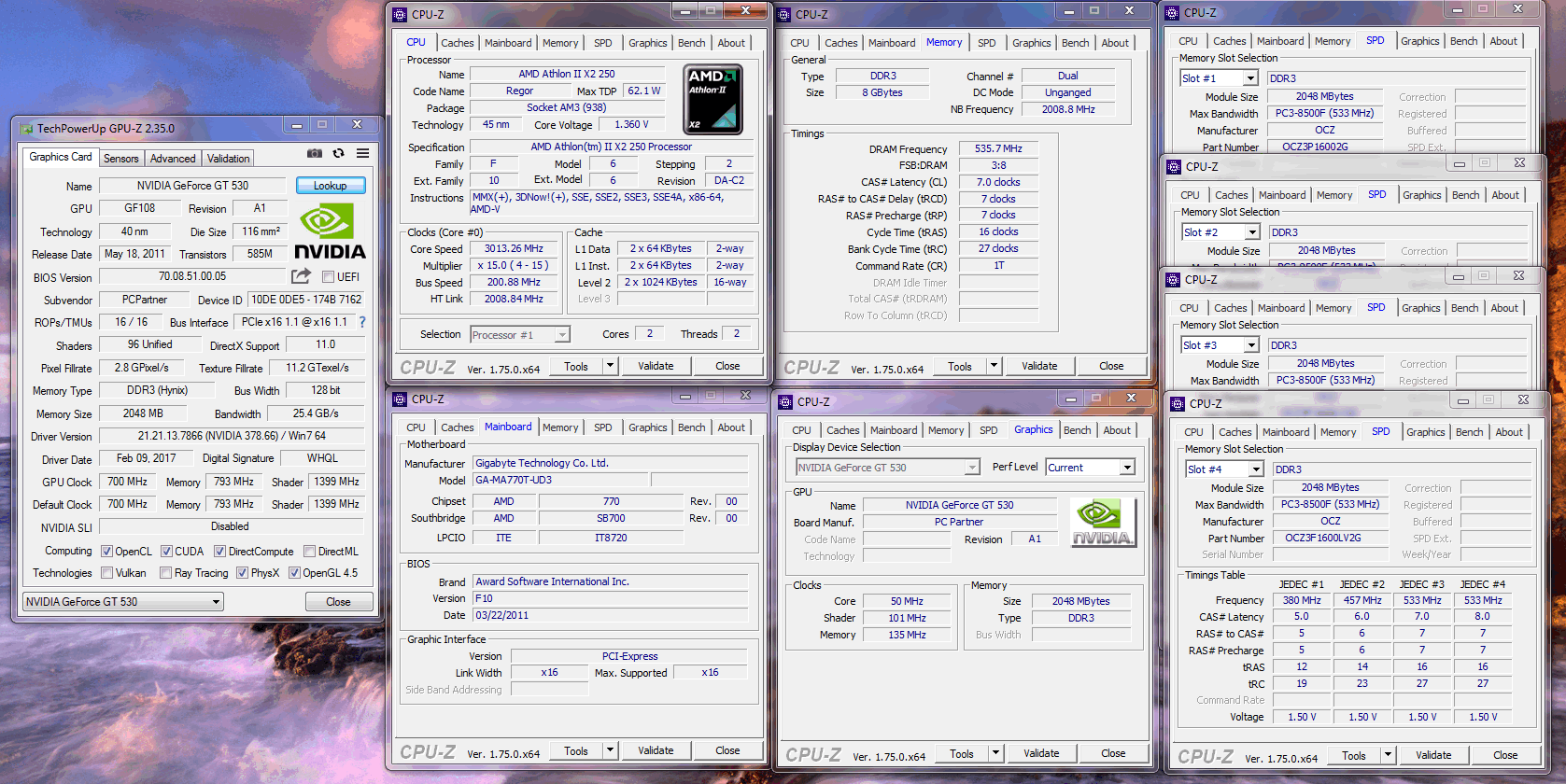Open the Slot #1 memory slot dropdown
Viewport: 1566px width, 784px height.
pos(1219,78)
